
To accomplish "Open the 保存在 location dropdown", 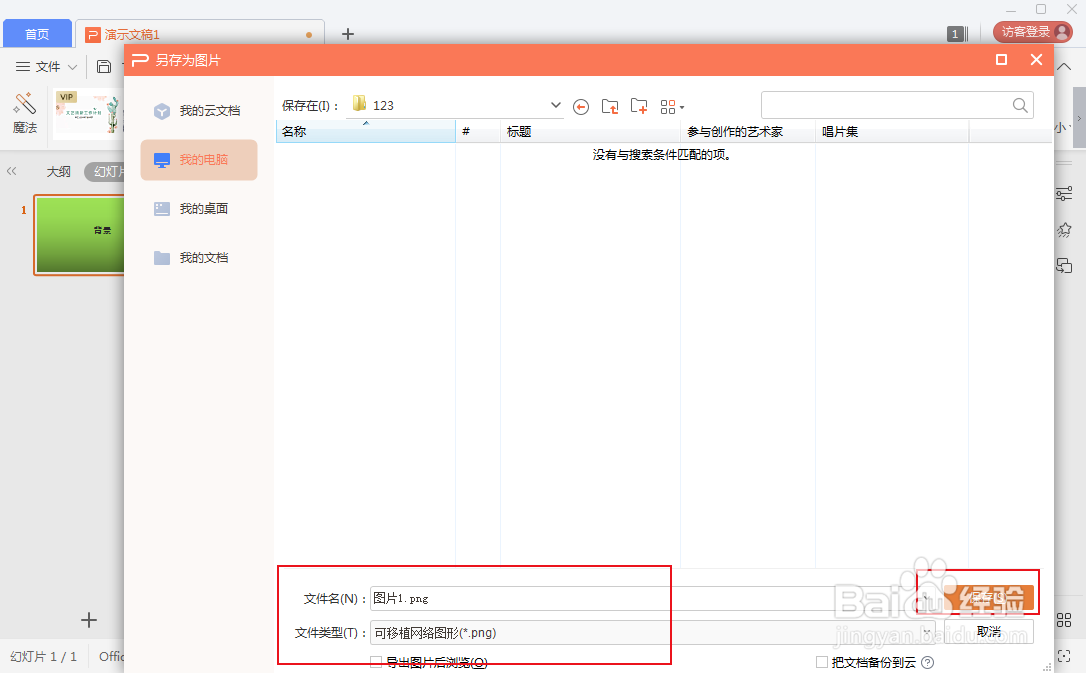I will point(556,104).
